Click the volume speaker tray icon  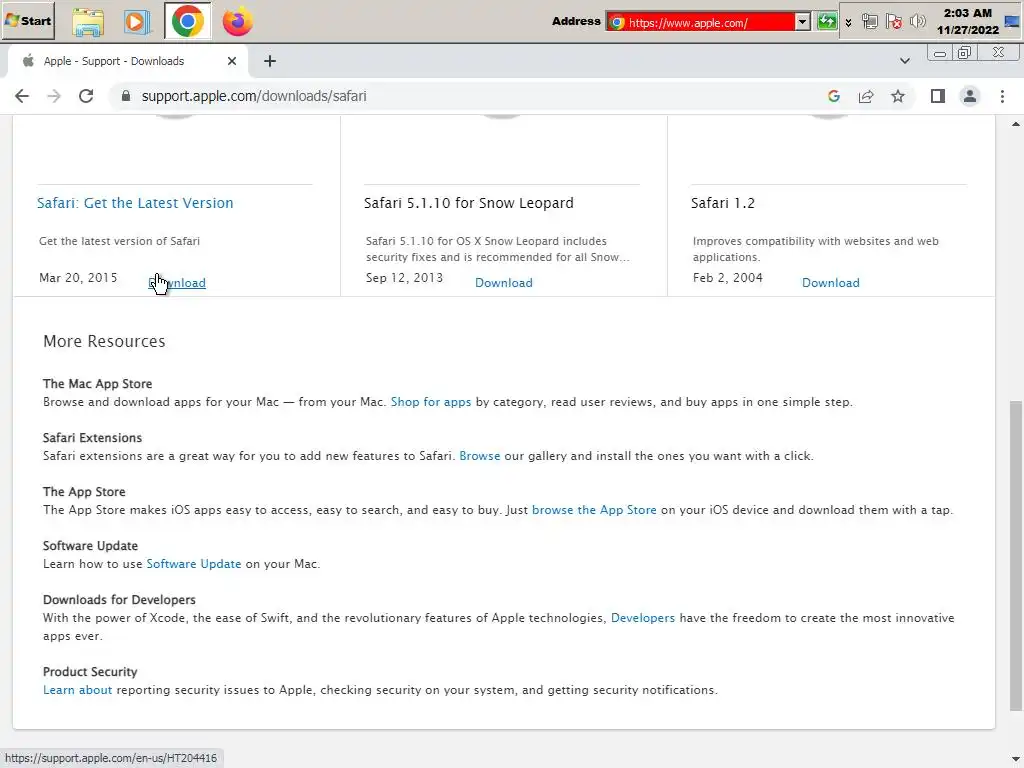pos(918,22)
